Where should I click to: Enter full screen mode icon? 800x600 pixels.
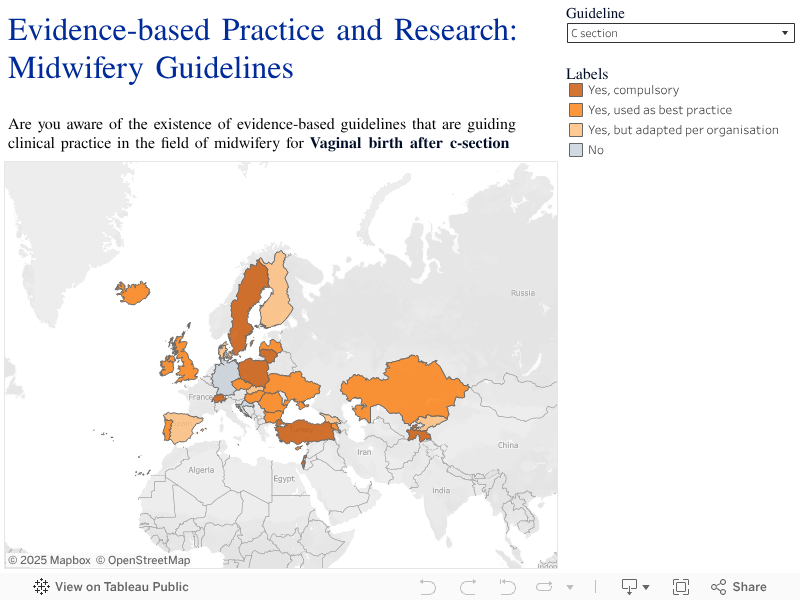681,587
